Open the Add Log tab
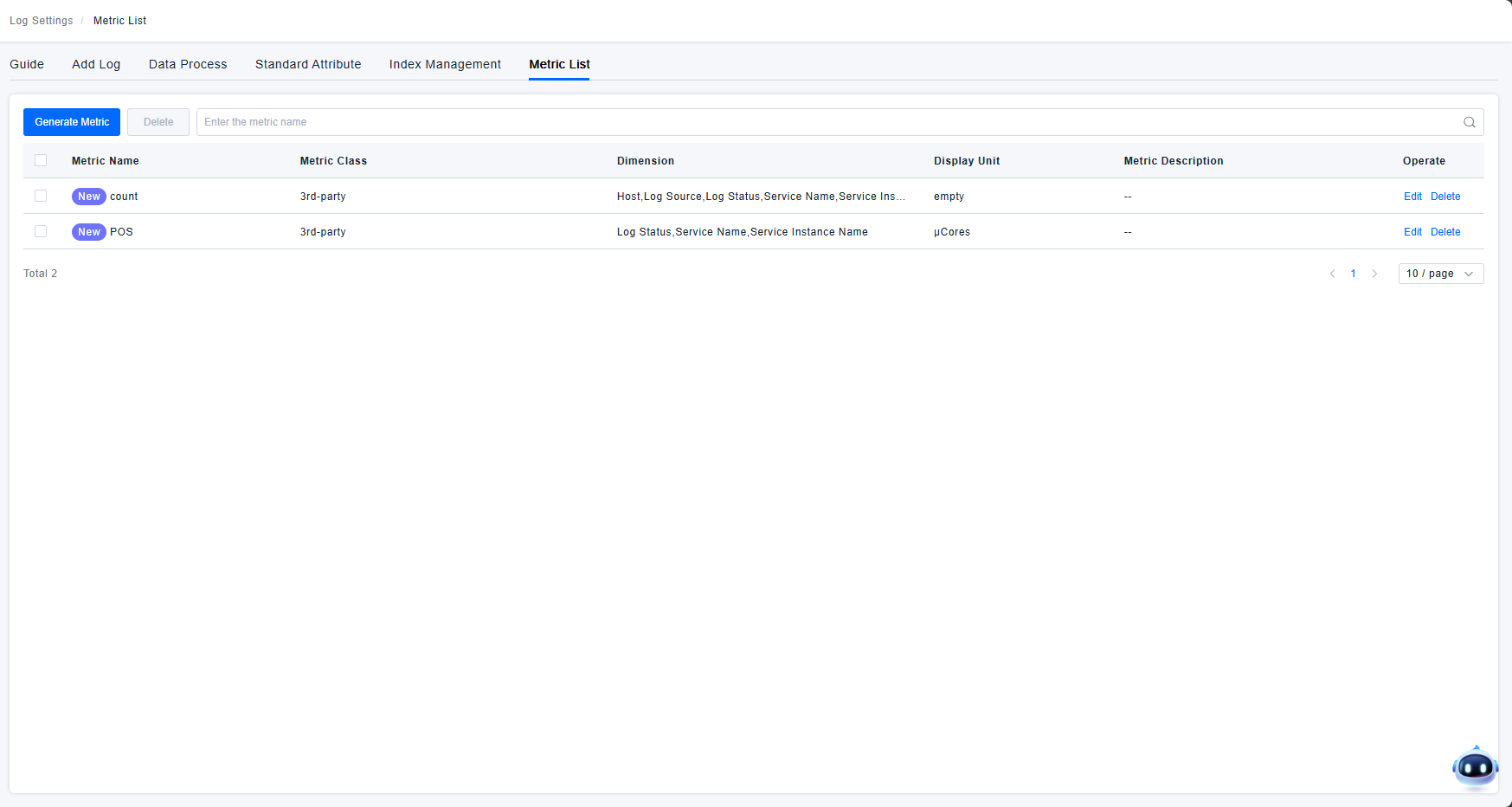1512x807 pixels. pyautogui.click(x=96, y=64)
